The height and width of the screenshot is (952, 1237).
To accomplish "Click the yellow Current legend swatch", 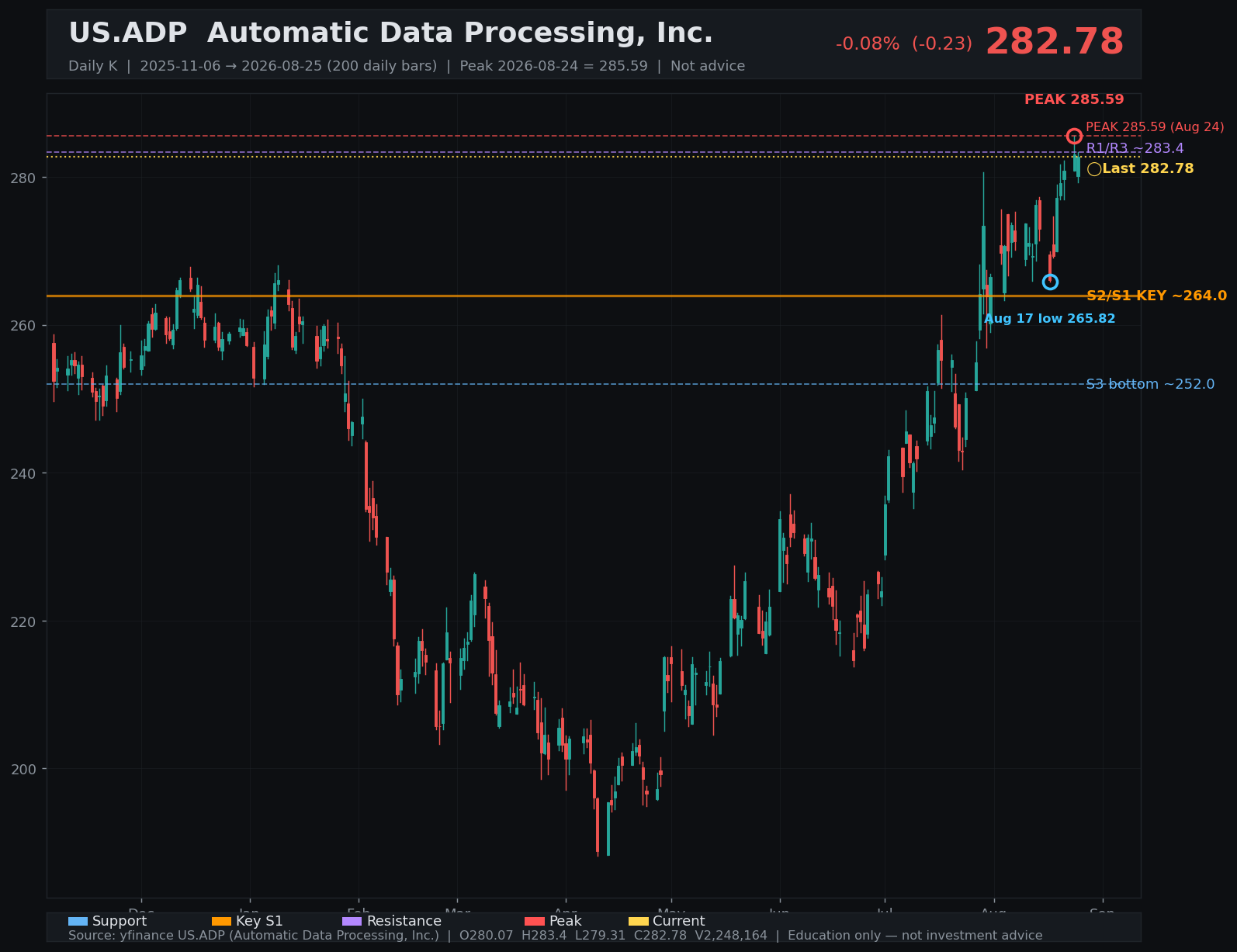I will click(638, 921).
